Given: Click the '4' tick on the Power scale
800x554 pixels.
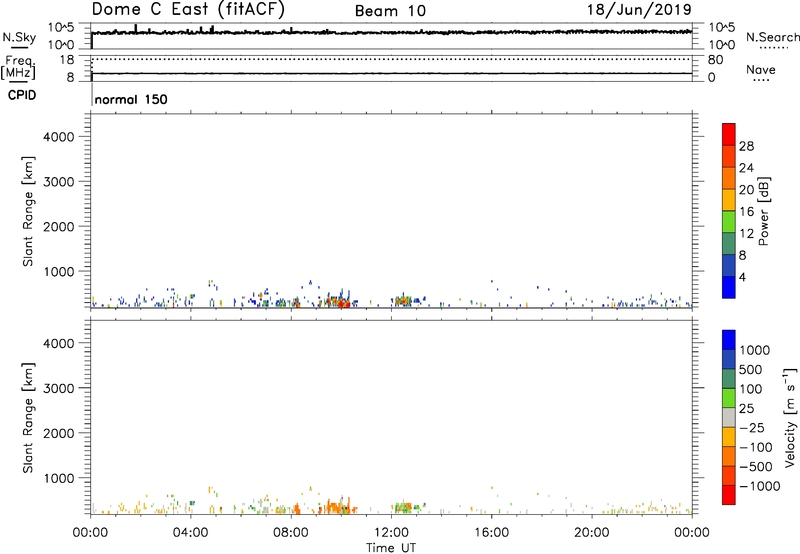Looking at the screenshot, I should pos(742,277).
